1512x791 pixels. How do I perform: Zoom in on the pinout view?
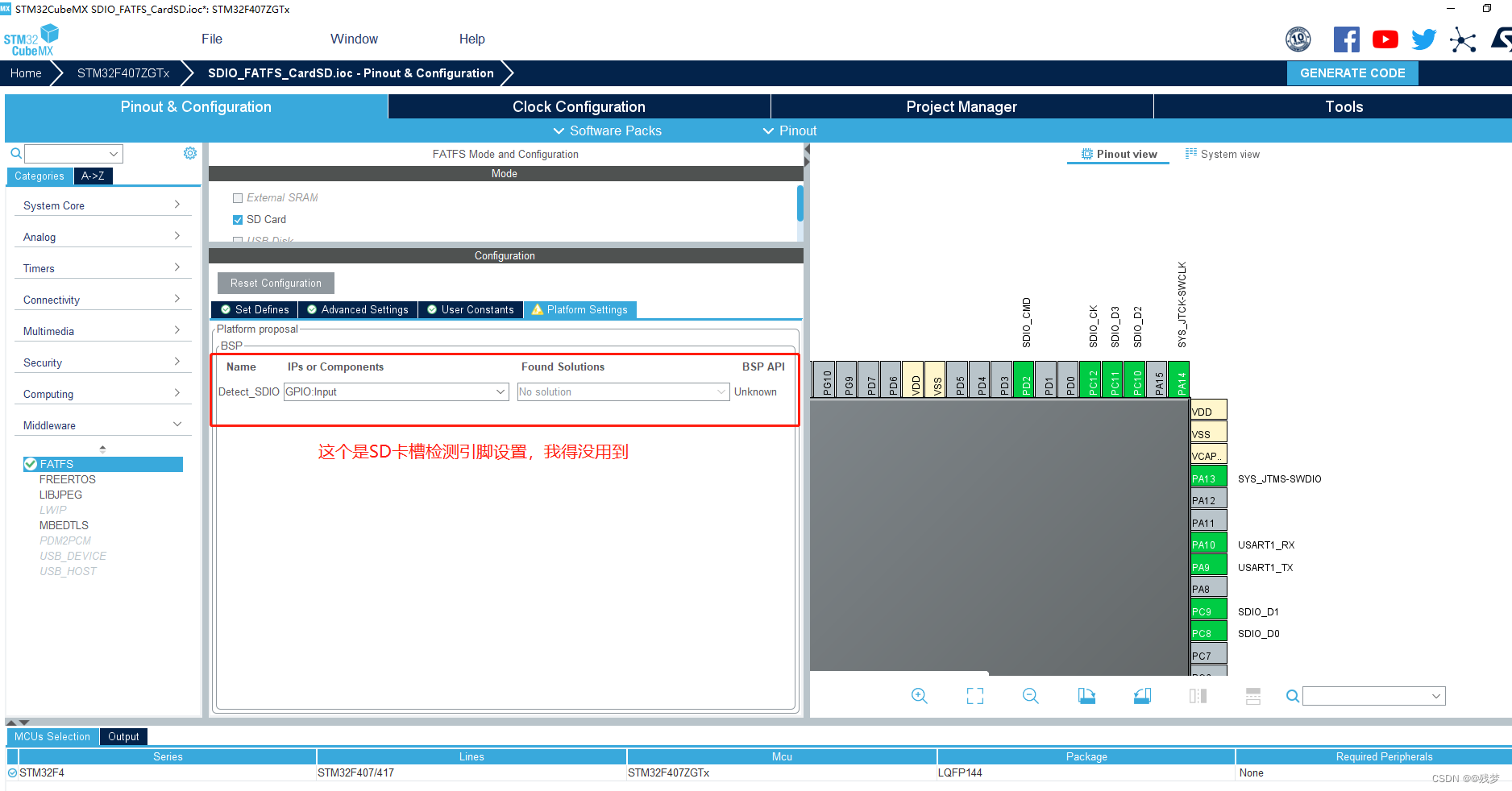coord(920,696)
